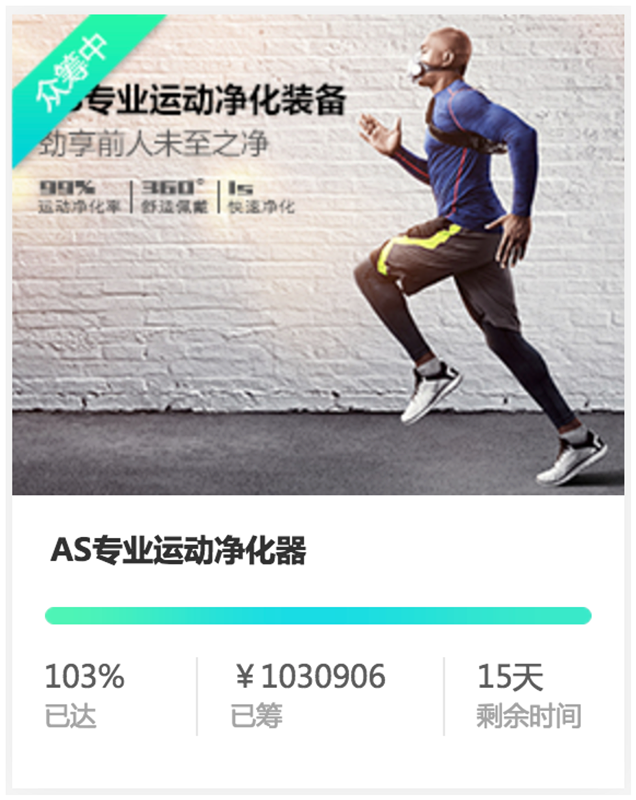Image resolution: width=636 pixels, height=800 pixels.
Task: Click the ¥1030906 raised amount
Action: click(310, 677)
